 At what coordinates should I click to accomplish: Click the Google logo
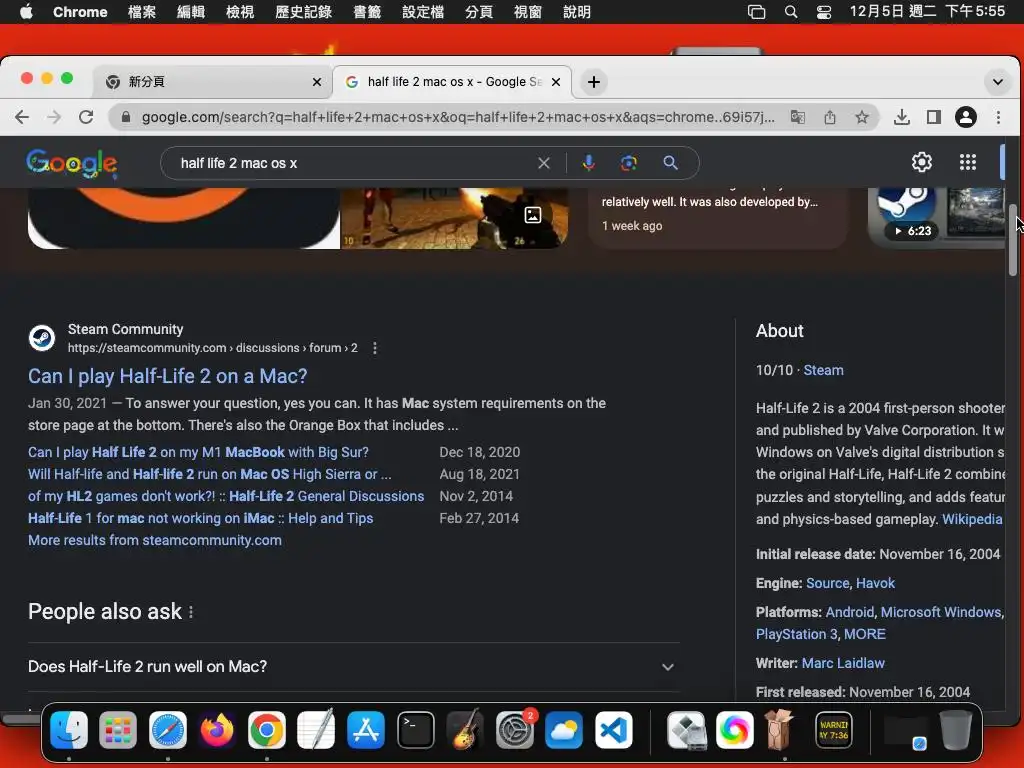tap(72, 163)
